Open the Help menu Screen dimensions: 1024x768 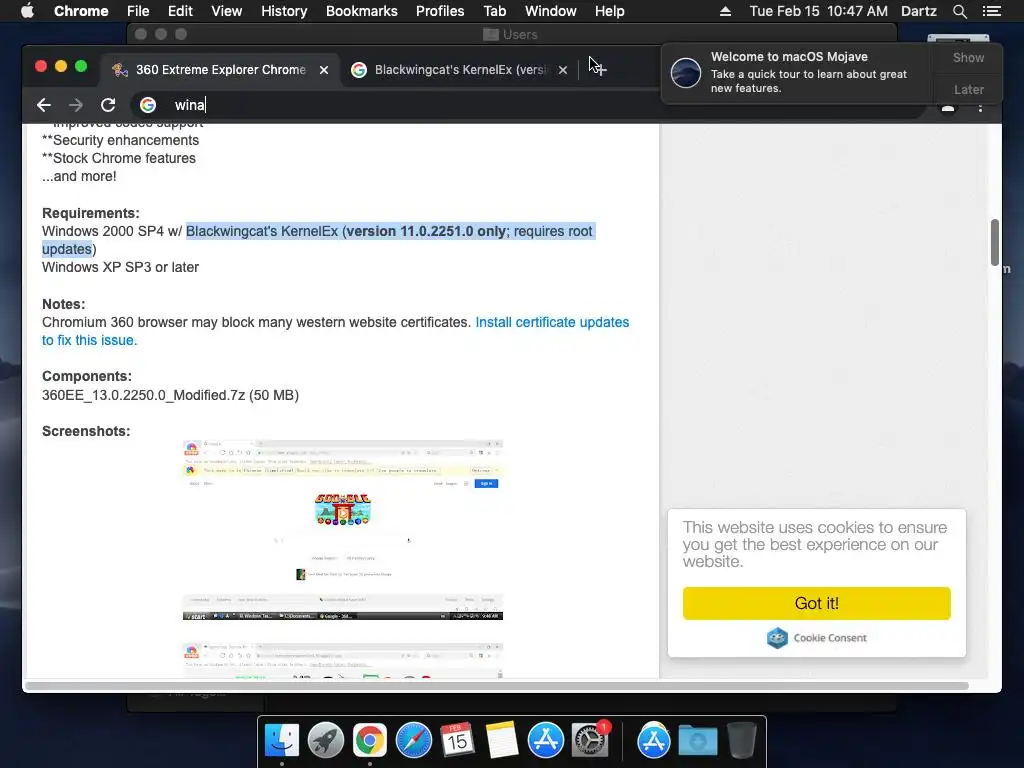[609, 11]
